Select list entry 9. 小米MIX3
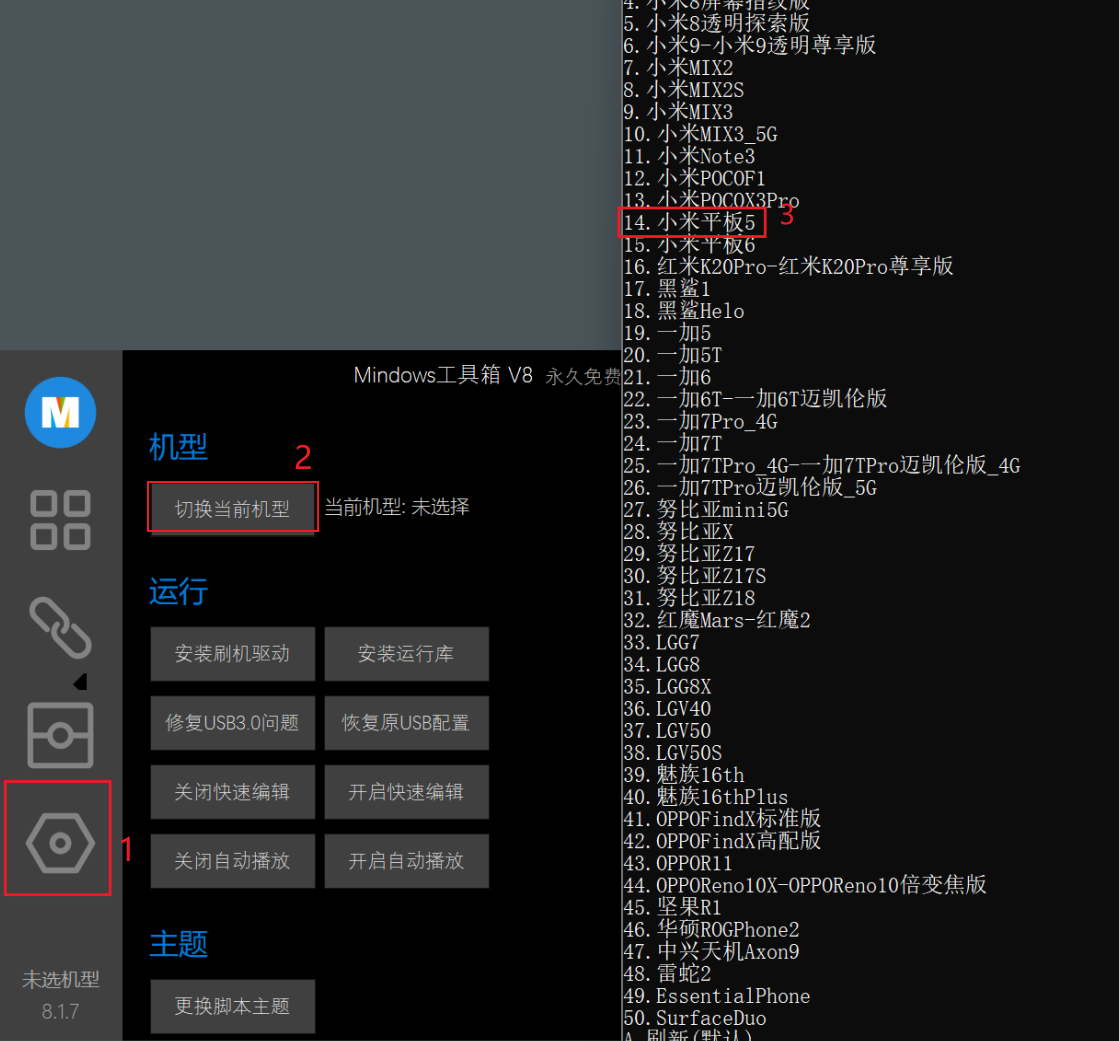The height and width of the screenshot is (1041, 1119). [678, 112]
